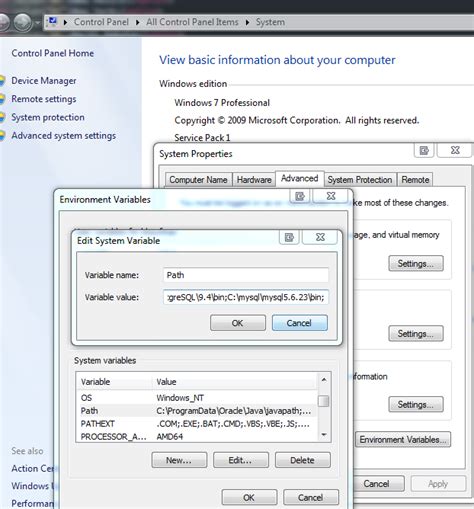
Task: Cancel the Edit System Variable dialog
Action: (300, 323)
